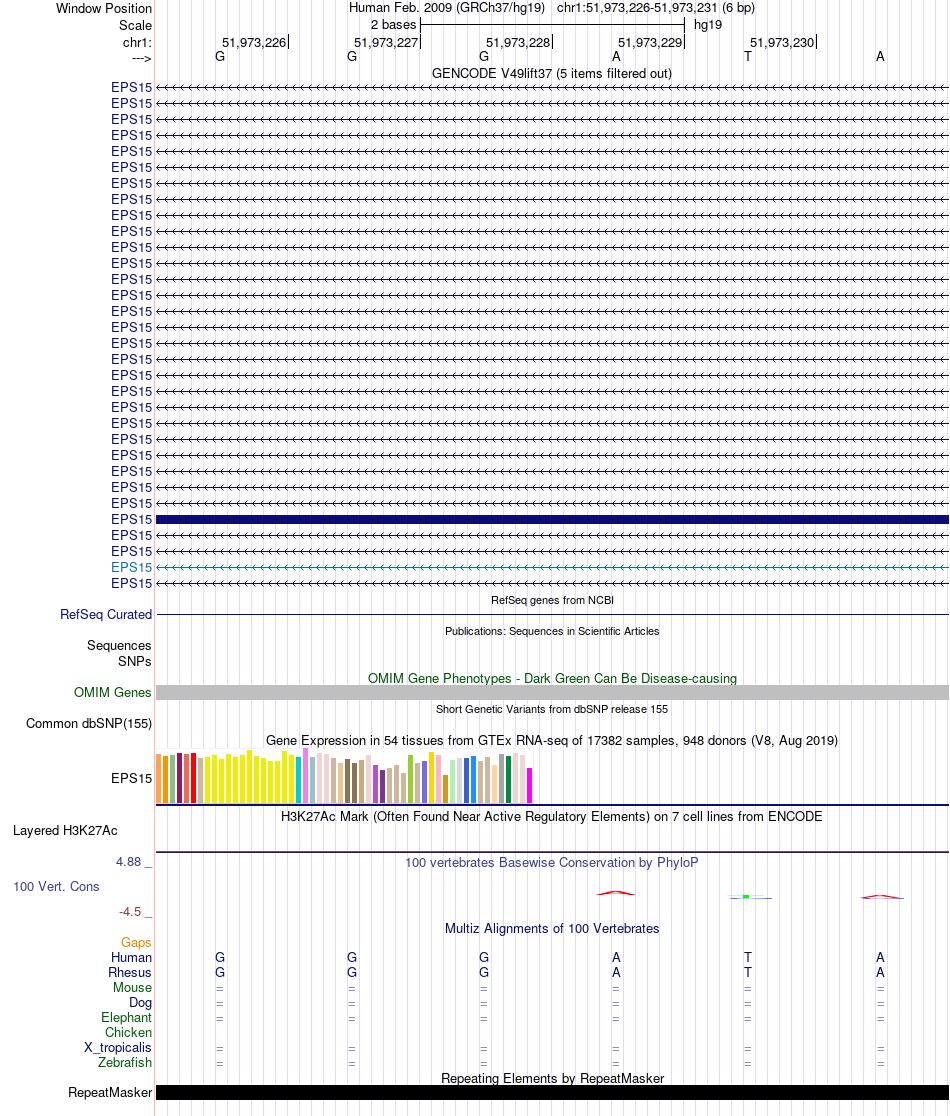Click the thick dark blue EPS15 exon bar

(552, 520)
